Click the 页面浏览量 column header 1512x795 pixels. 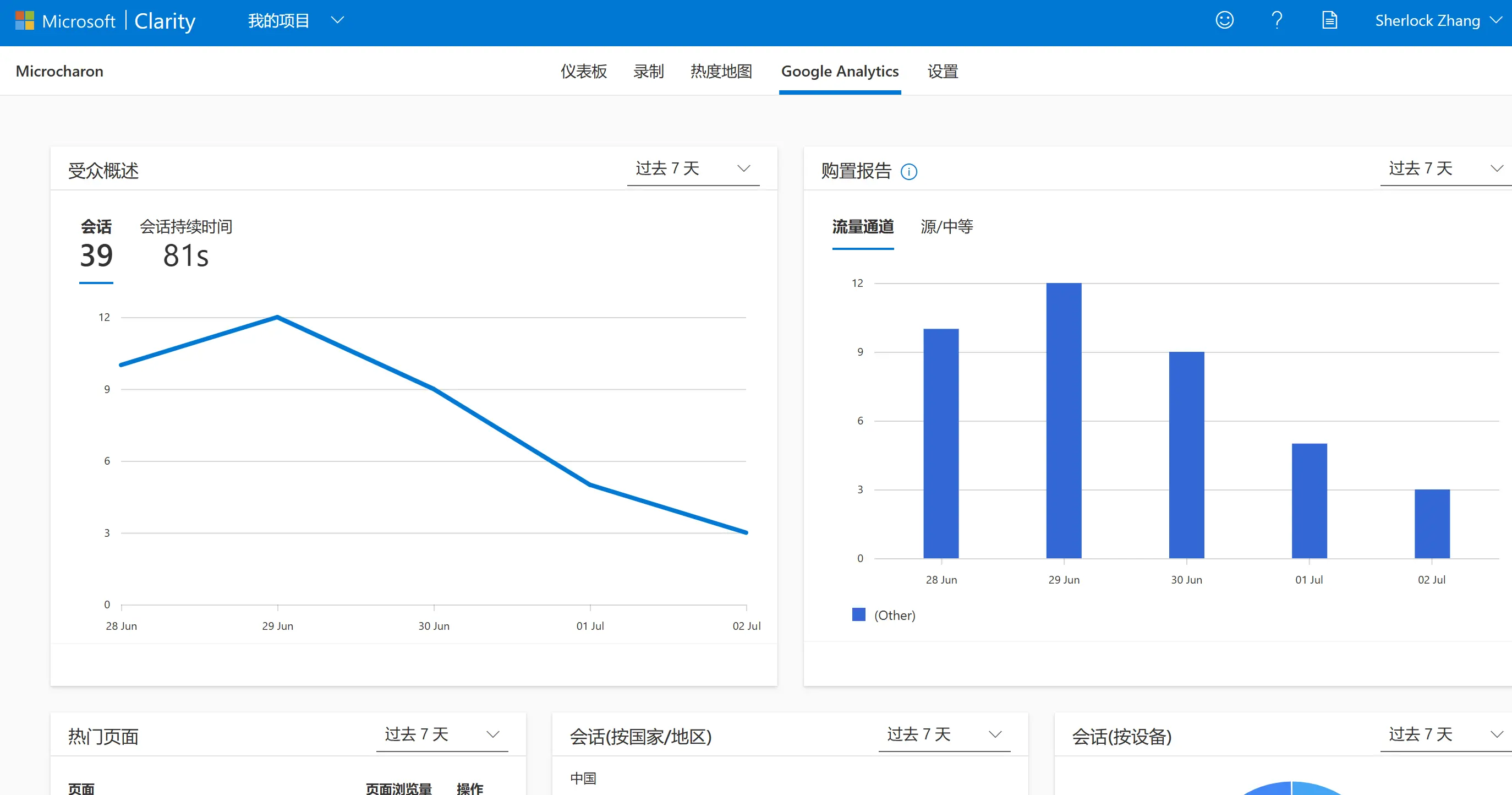[x=399, y=788]
